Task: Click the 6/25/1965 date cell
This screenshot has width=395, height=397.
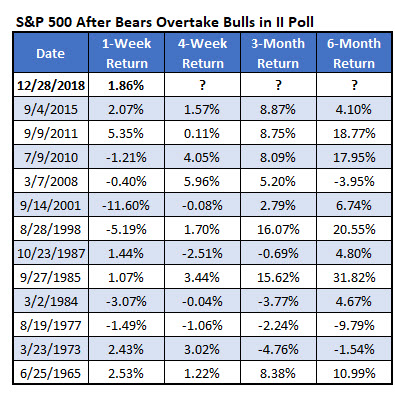Action: [x=51, y=373]
